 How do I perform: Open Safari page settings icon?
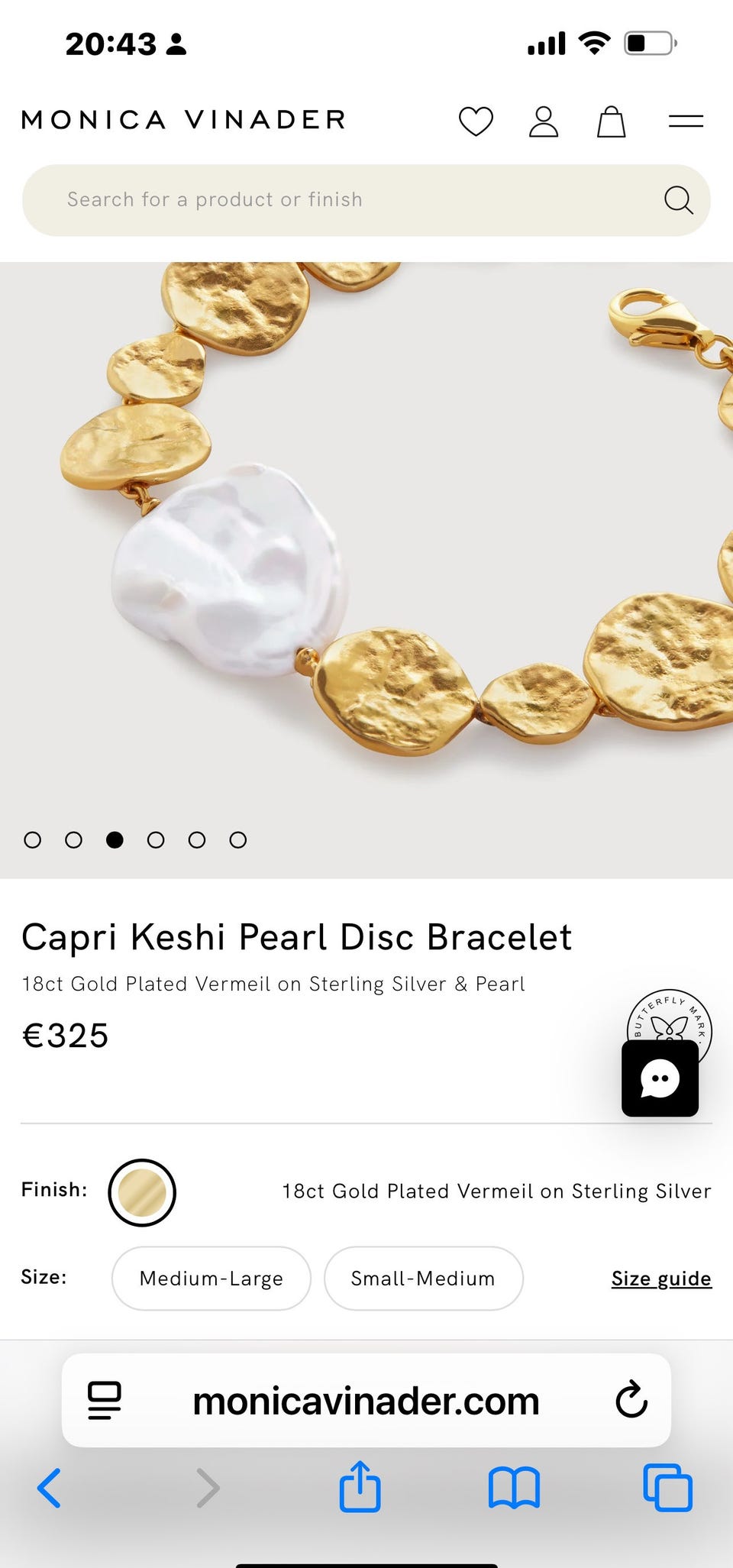[x=105, y=1401]
